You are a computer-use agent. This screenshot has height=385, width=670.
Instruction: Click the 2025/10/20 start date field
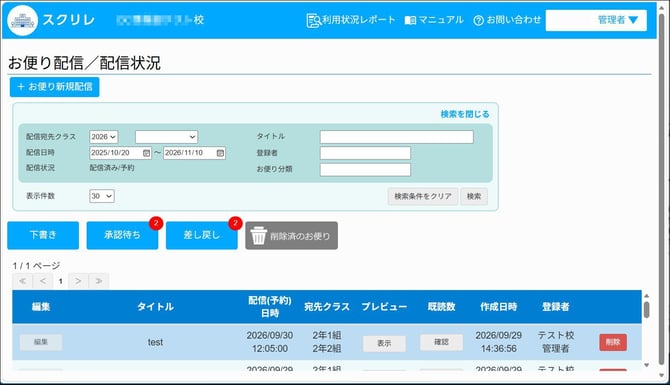[120, 153]
